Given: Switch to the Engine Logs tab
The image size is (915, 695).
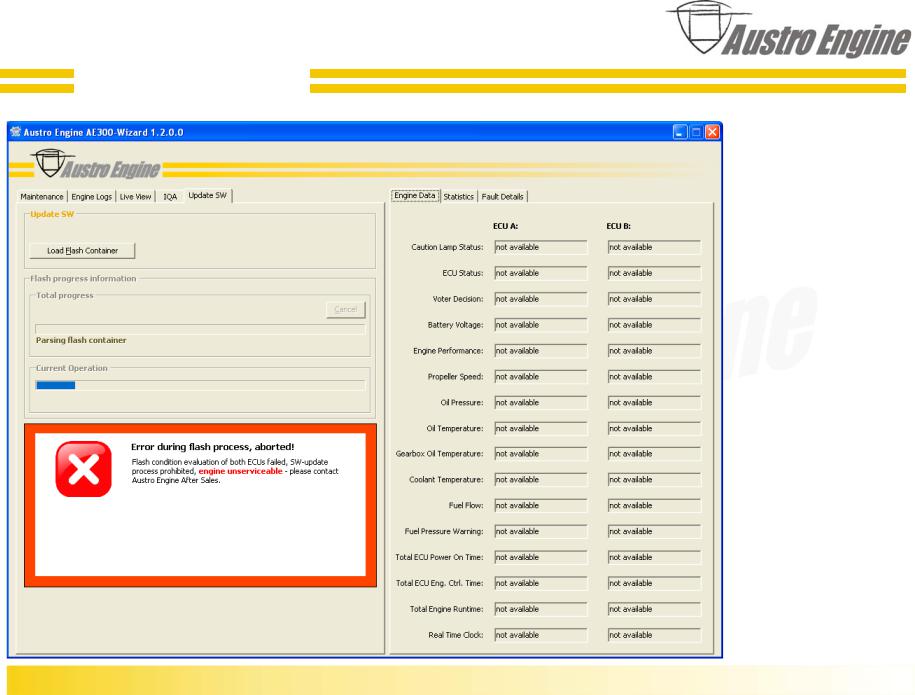Looking at the screenshot, I should click(92, 197).
